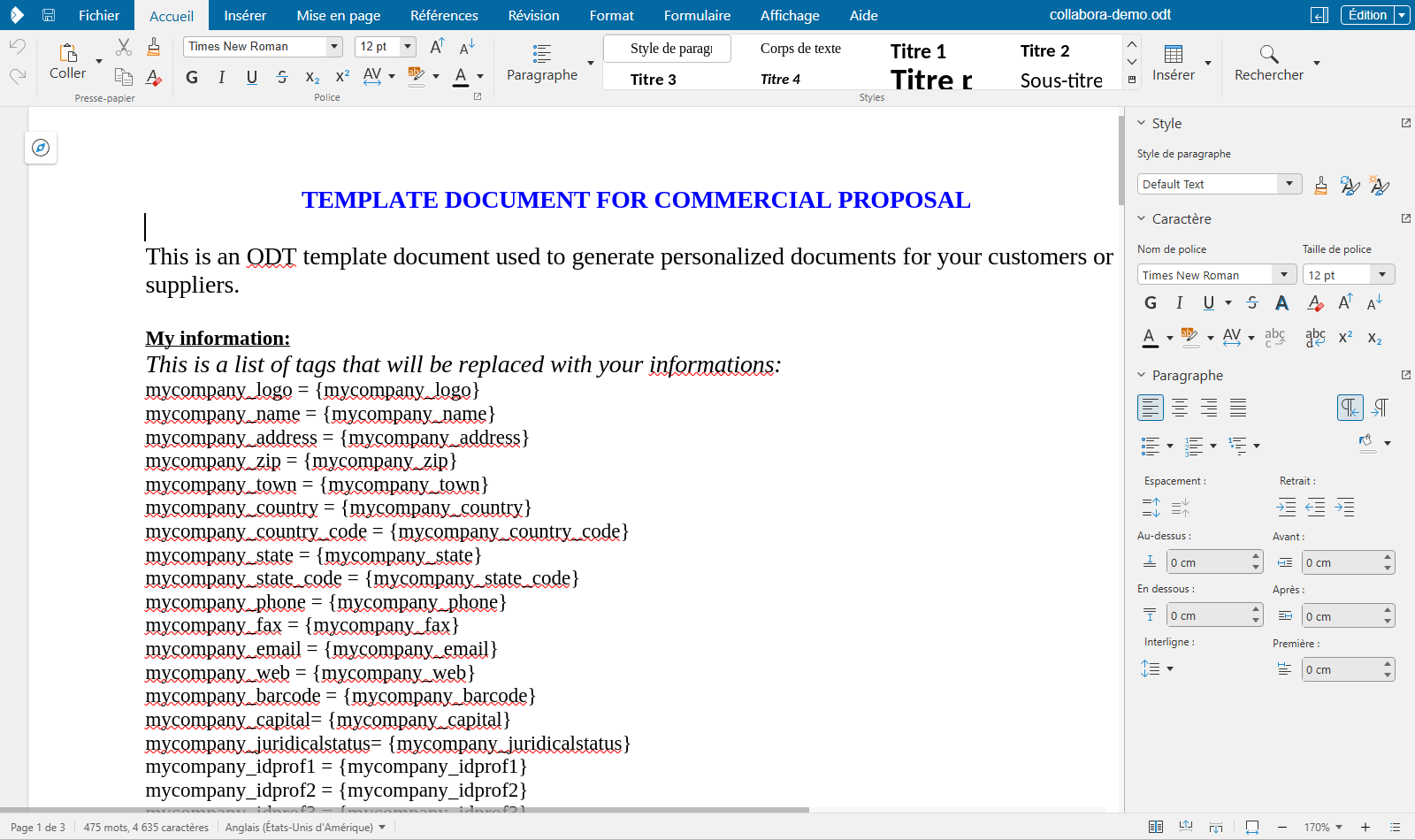
Task: Decrease indent in sidebar
Action: (x=1316, y=508)
